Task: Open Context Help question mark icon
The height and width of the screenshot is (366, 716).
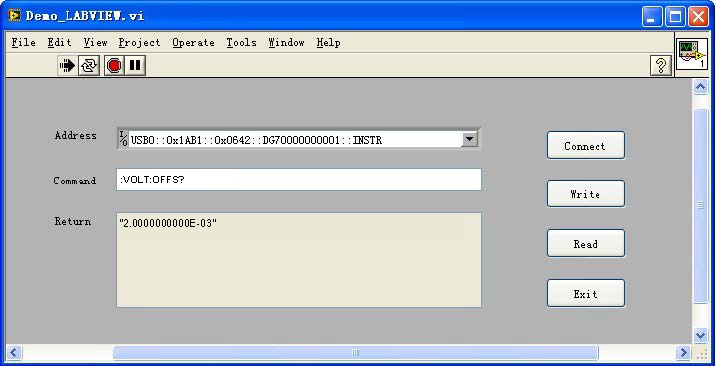Action: coord(661,66)
